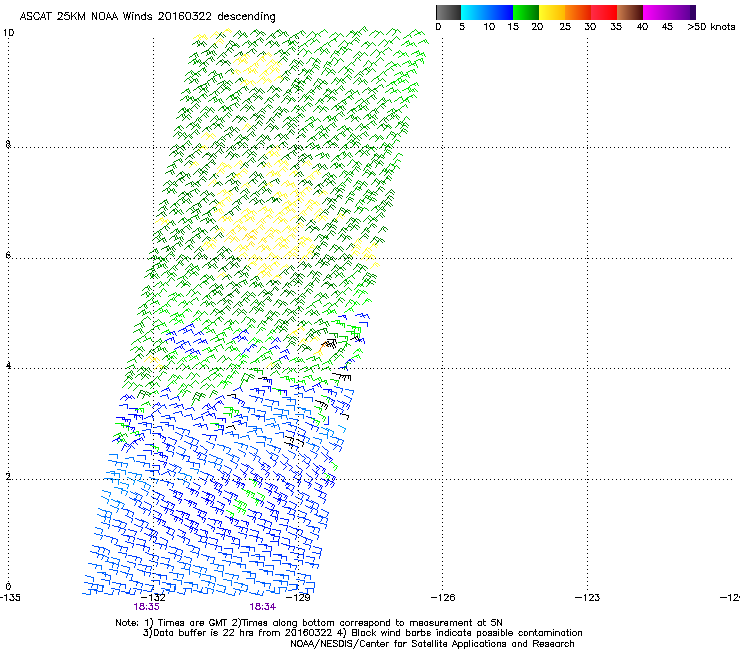Click the latitude axis label '4'

pos(8,366)
